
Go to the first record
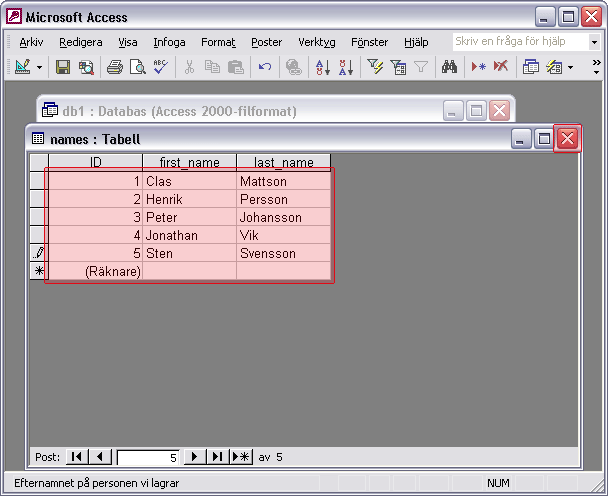click(x=77, y=457)
